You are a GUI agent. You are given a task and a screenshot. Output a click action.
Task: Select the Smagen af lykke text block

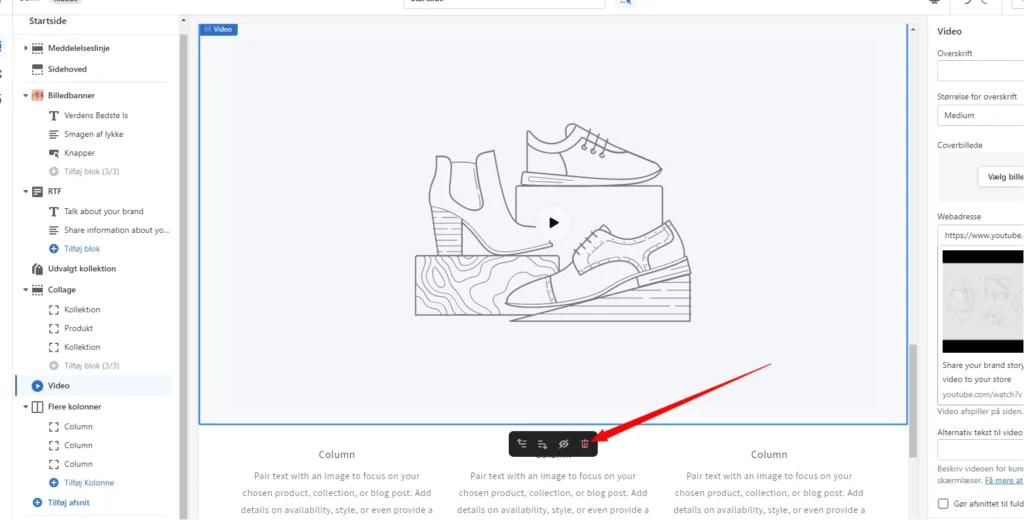coord(93,134)
